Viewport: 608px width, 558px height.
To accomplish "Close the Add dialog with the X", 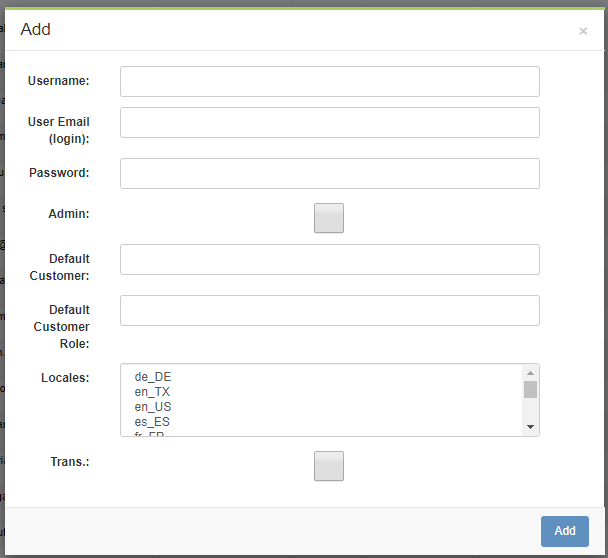I will pyautogui.click(x=583, y=31).
